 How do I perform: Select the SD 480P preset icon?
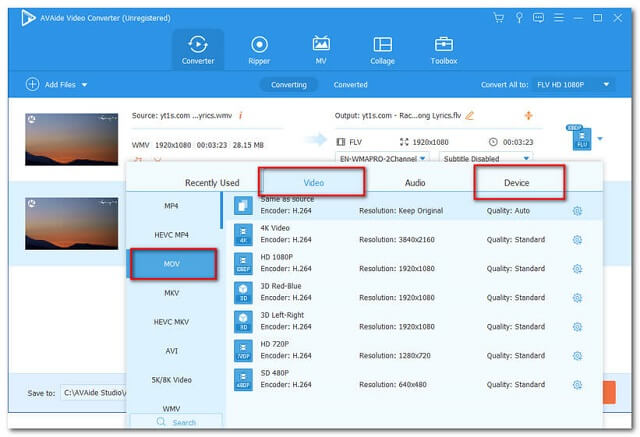tap(243, 379)
